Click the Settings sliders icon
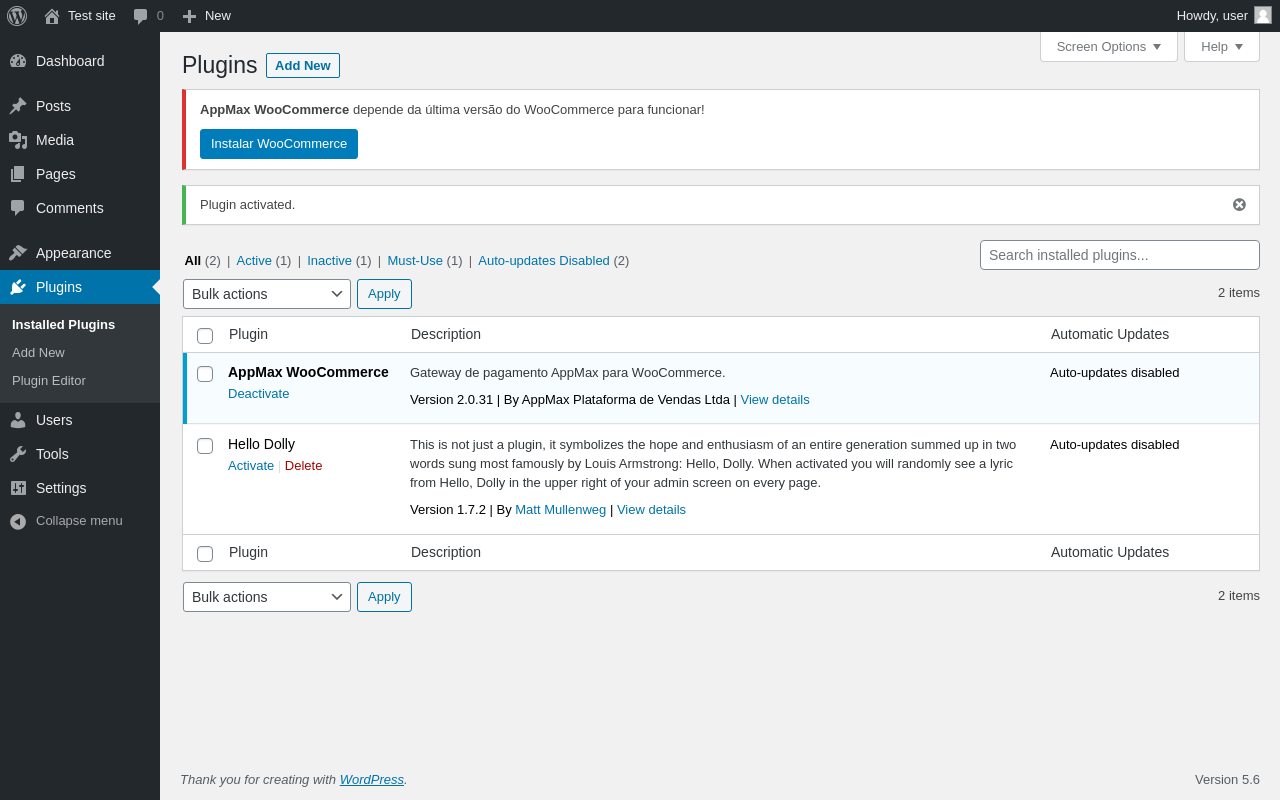 pyautogui.click(x=18, y=488)
